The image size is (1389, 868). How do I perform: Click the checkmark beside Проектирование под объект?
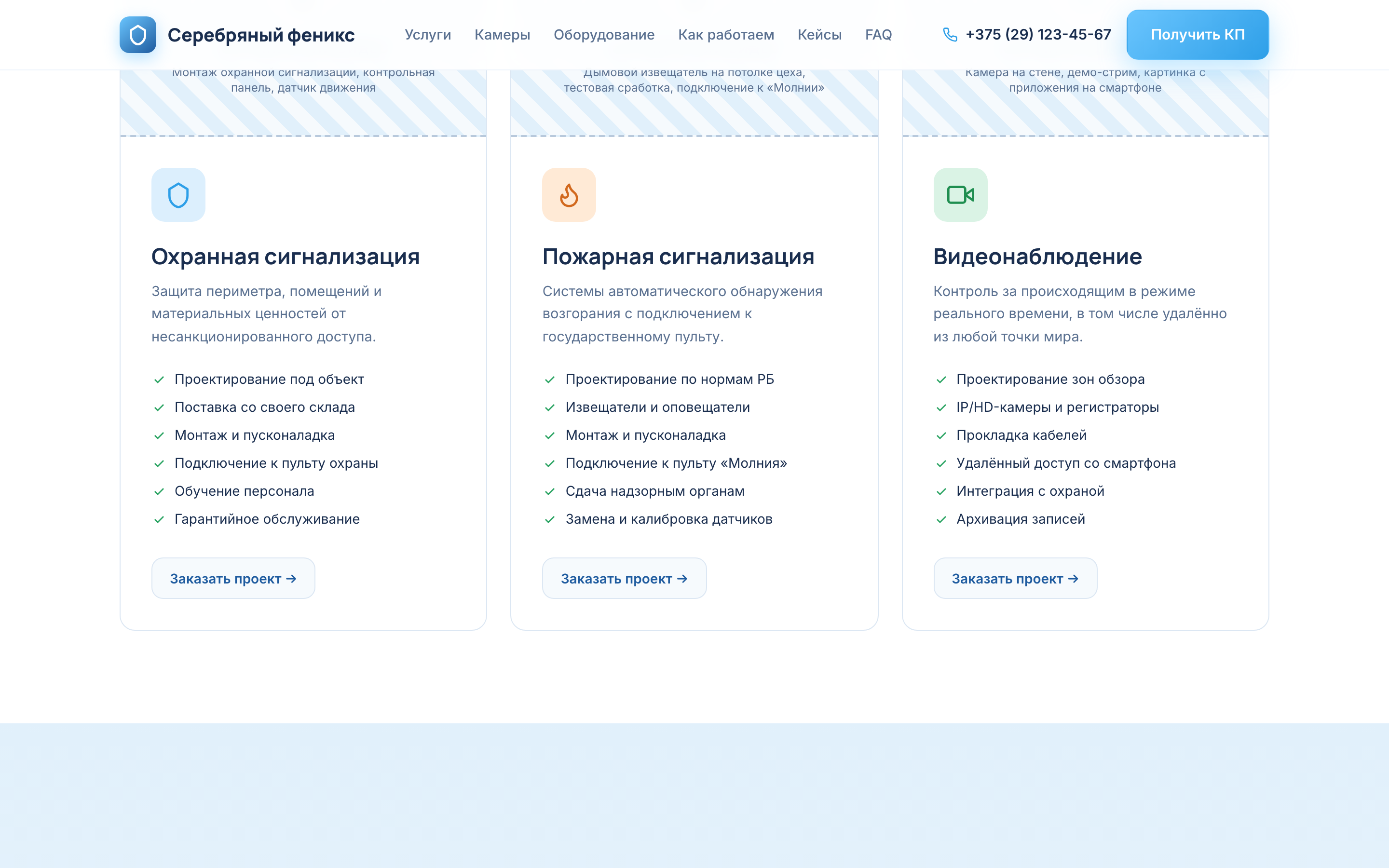(159, 380)
